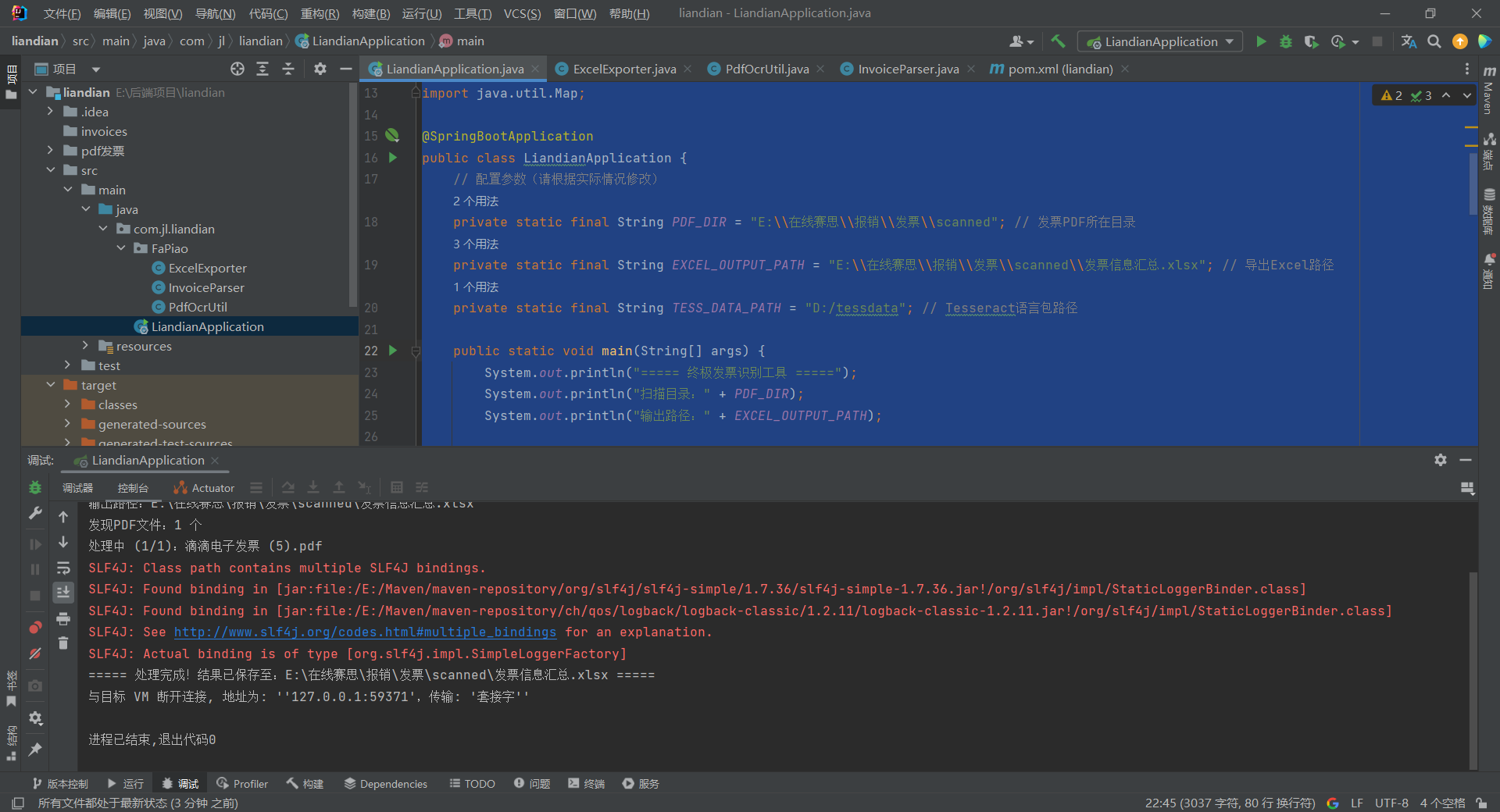Toggle scroll to end of console

tap(63, 593)
